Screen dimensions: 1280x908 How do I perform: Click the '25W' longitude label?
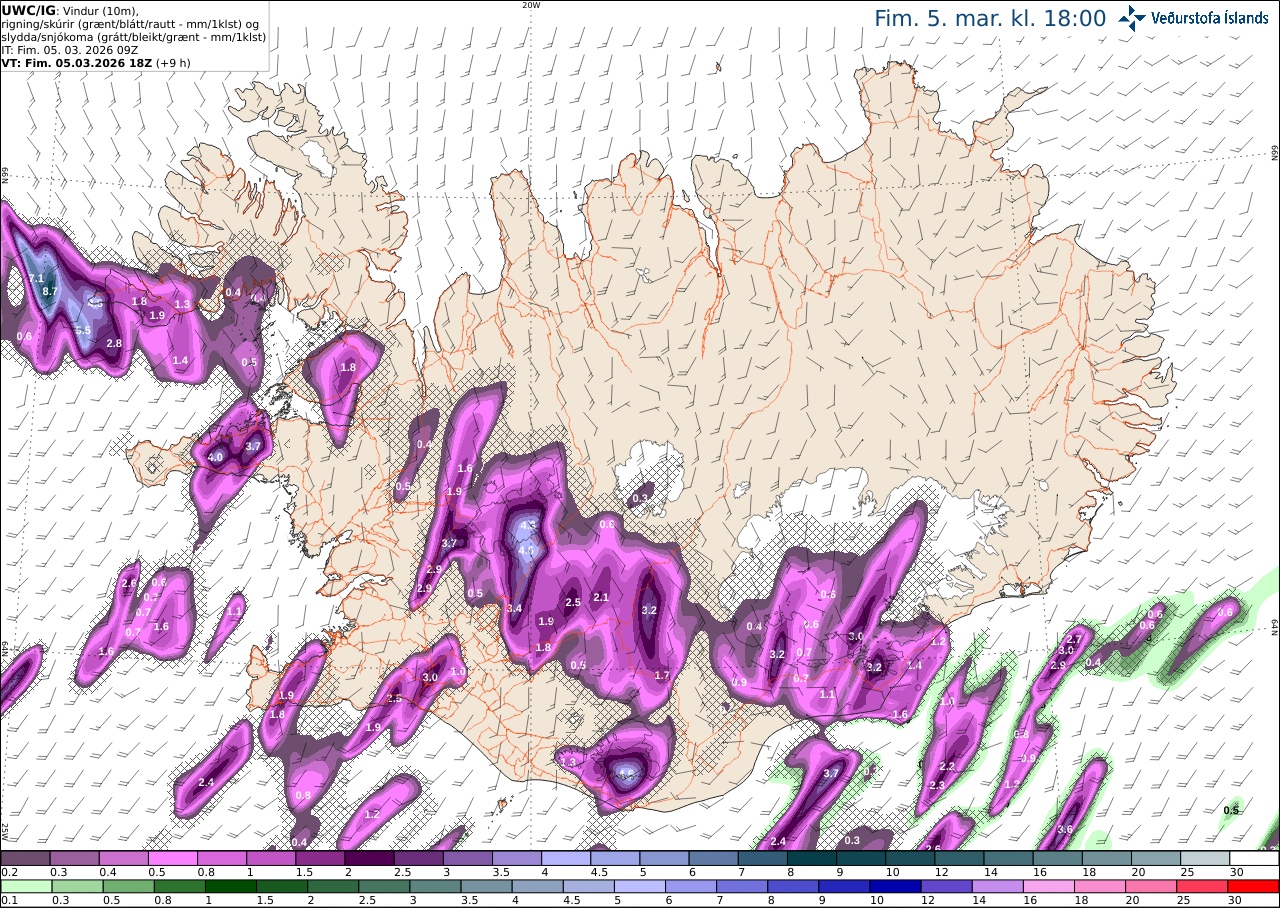click(x=5, y=831)
